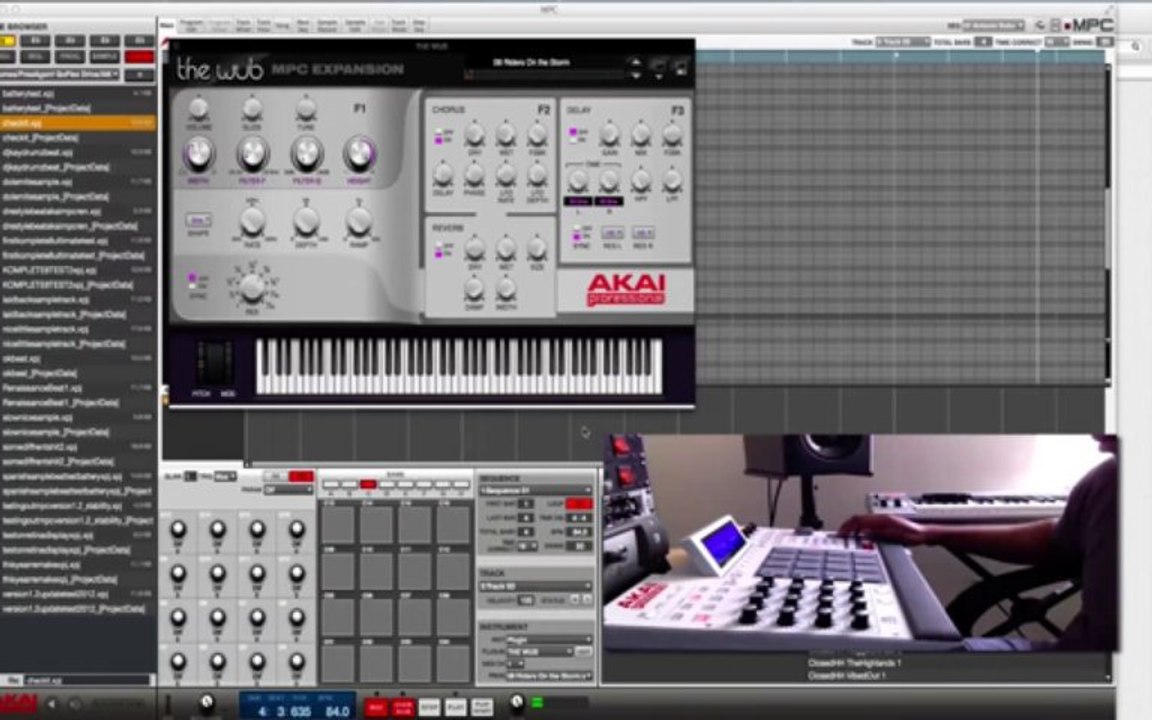Toggle the Delay on/off switch
The height and width of the screenshot is (720, 1152).
coord(573,135)
